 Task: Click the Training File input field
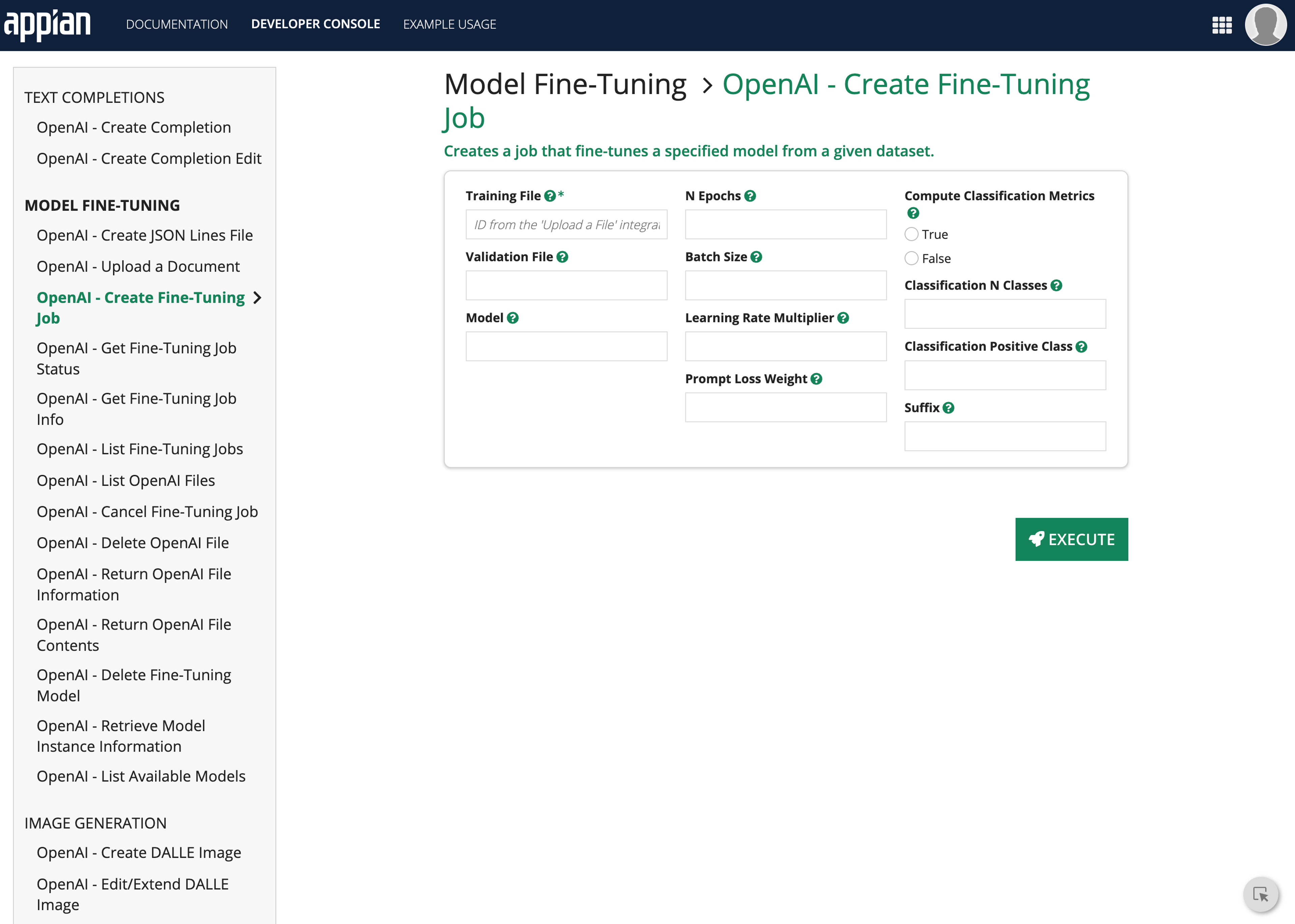[567, 225]
